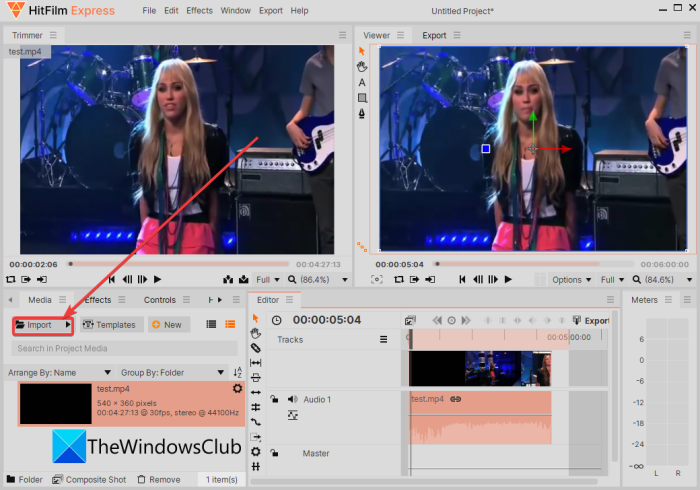Toggle lock on Audio 1 track
This screenshot has width=700, height=490.
274,399
